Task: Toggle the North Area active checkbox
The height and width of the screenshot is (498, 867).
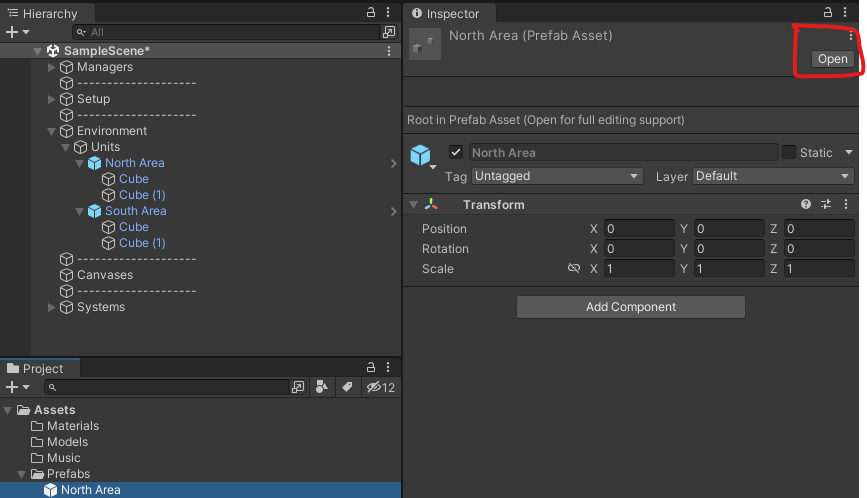Action: 456,153
